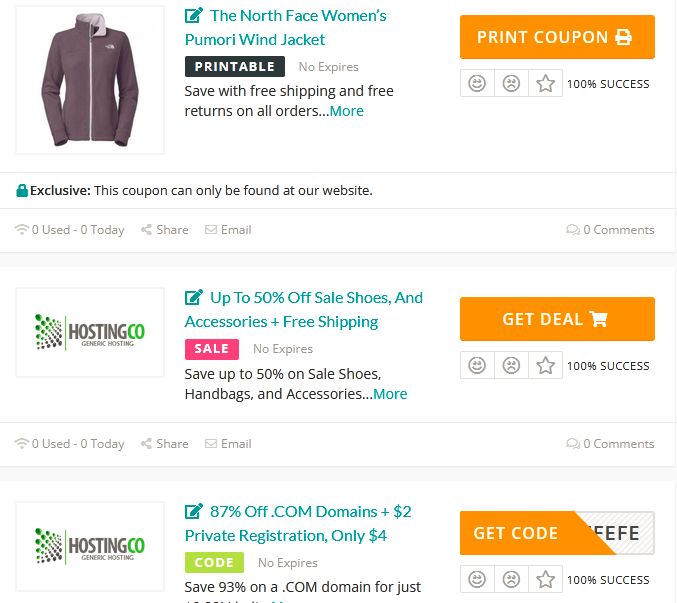Click sad face on the .COM Domains coupon
Screen dimensions: 677x603
pyautogui.click(x=511, y=580)
